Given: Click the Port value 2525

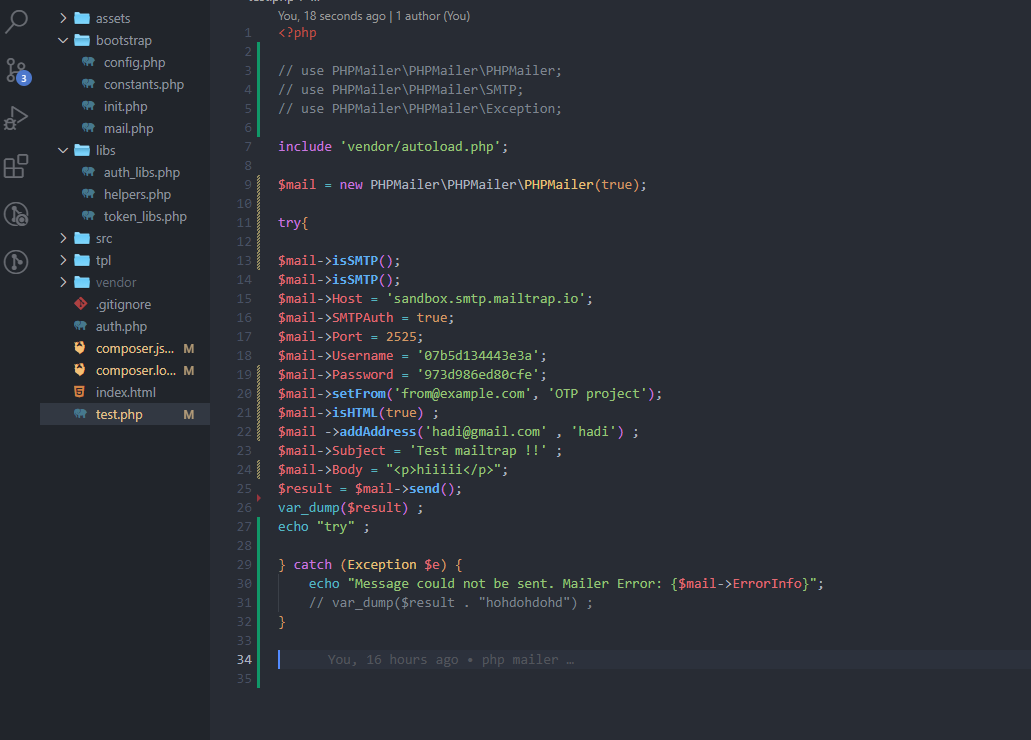Looking at the screenshot, I should [401, 337].
